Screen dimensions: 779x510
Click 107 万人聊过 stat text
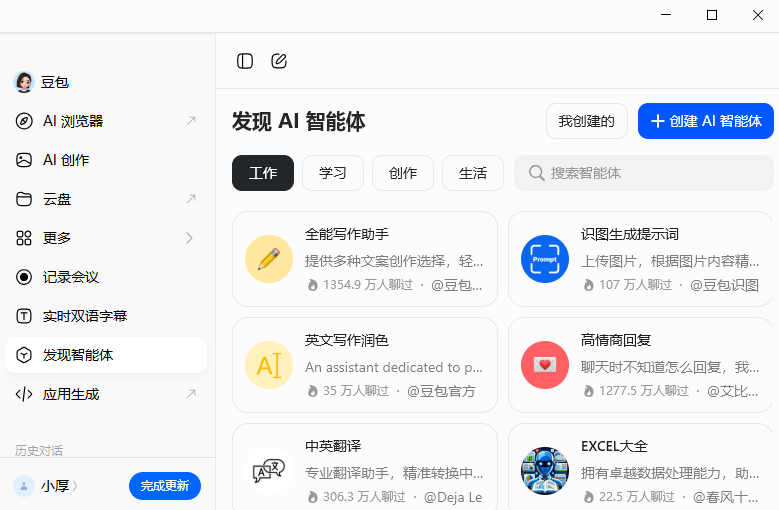coord(635,285)
